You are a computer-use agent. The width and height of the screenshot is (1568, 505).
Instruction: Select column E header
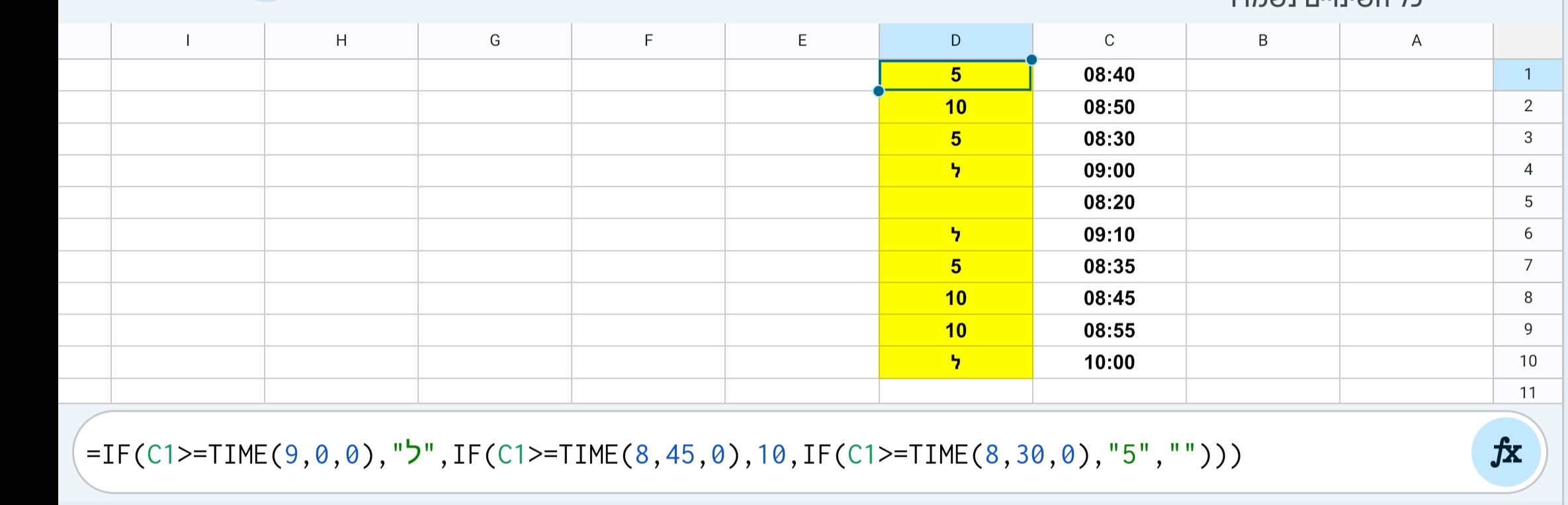[x=803, y=41]
